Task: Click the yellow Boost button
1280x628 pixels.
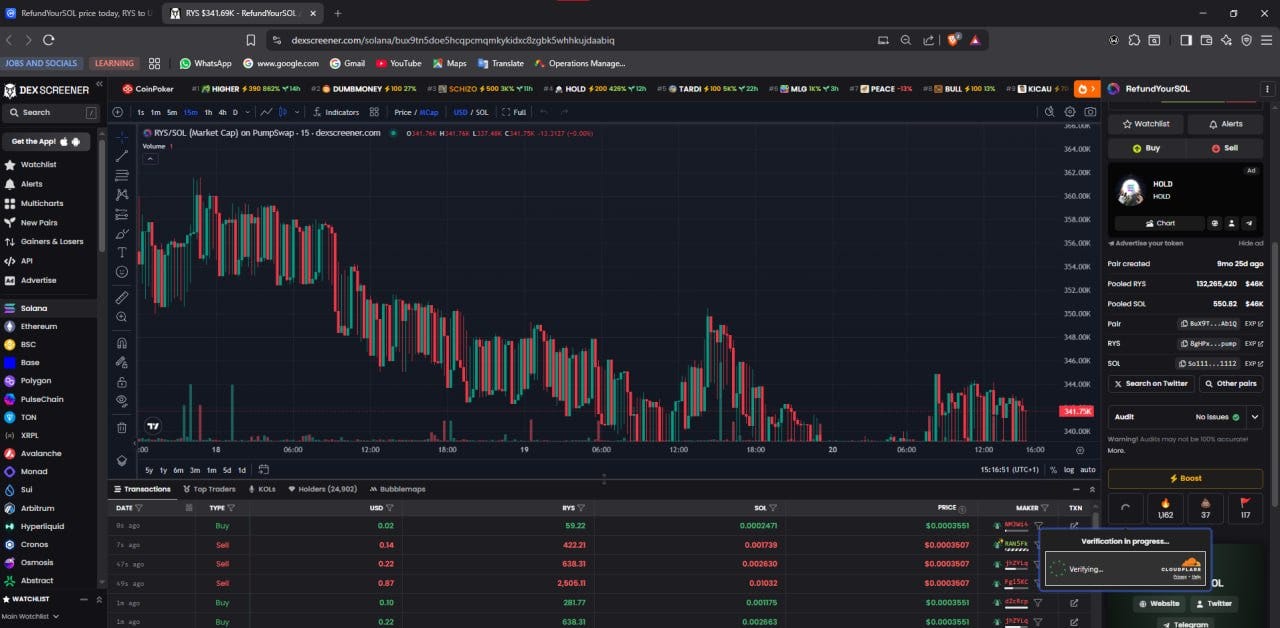Action: [x=1186, y=478]
